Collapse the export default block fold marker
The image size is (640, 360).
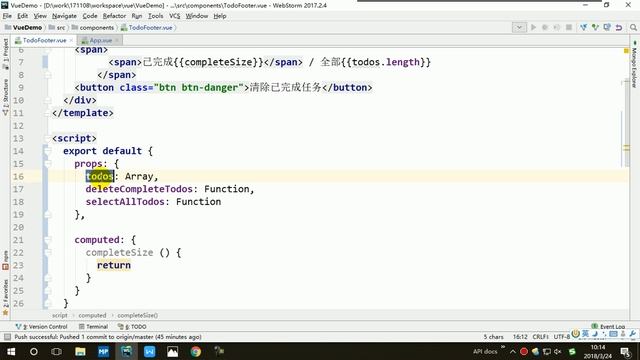pyautogui.click(x=47, y=151)
